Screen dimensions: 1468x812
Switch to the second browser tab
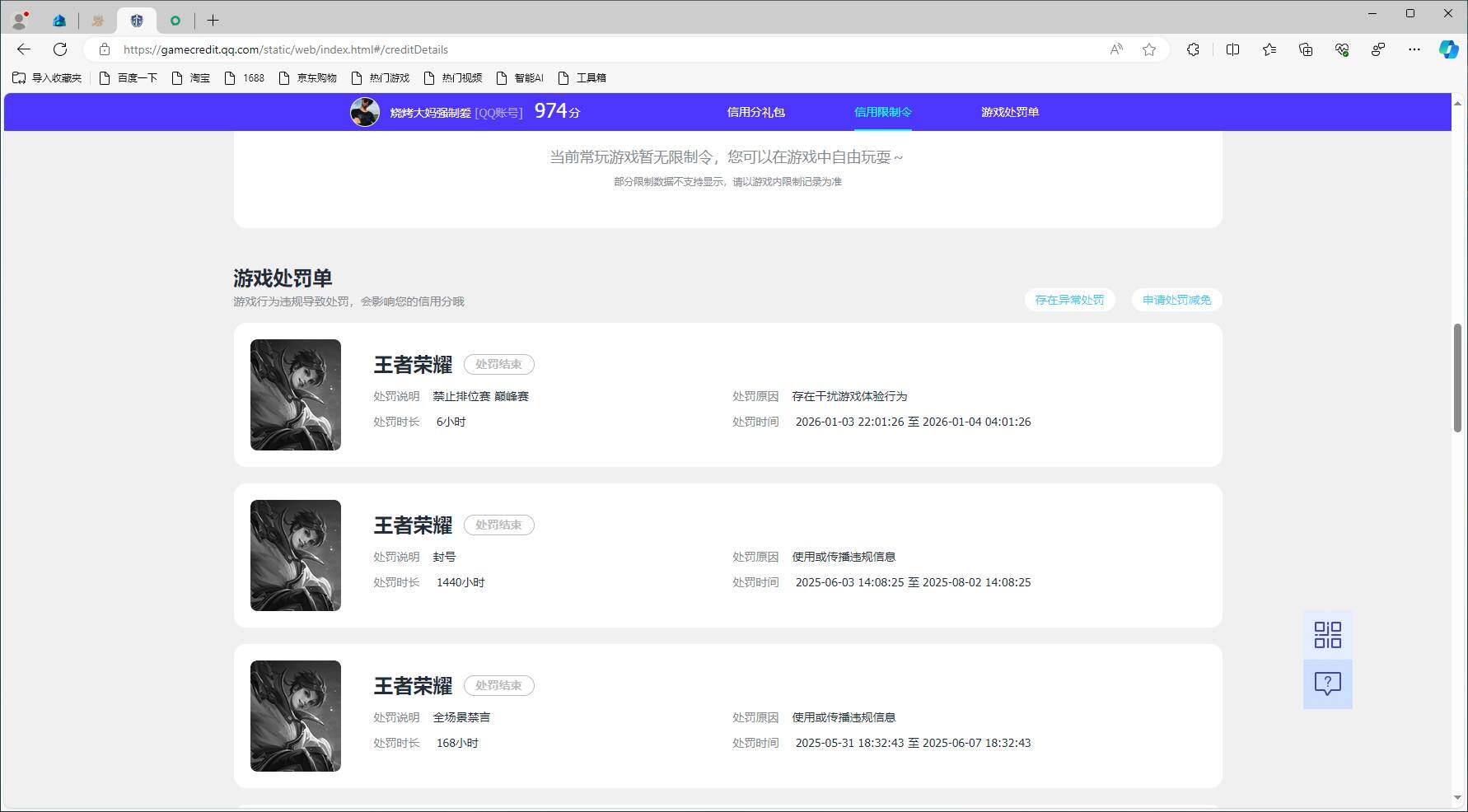pyautogui.click(x=98, y=21)
